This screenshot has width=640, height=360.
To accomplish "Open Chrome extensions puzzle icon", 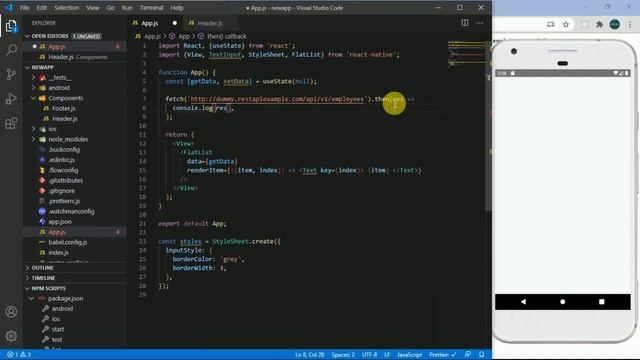I will tap(599, 24).
